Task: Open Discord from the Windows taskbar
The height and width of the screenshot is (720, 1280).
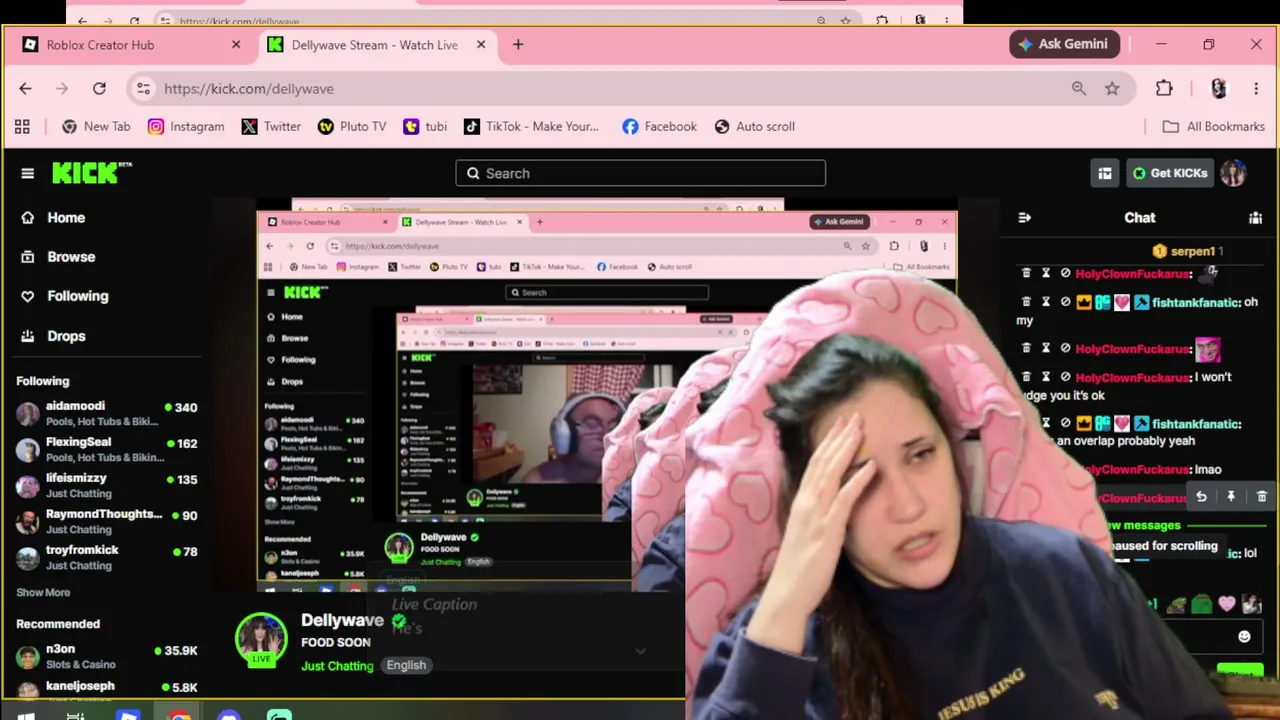Action: 229,715
